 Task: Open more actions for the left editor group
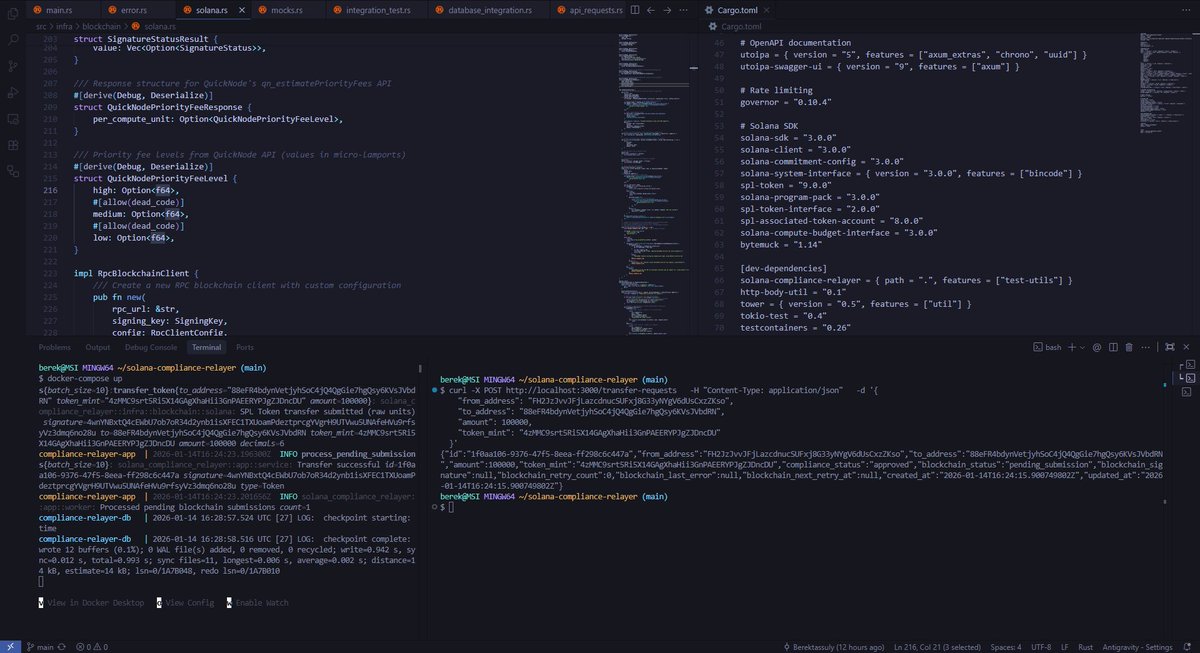pyautogui.click(x=682, y=9)
